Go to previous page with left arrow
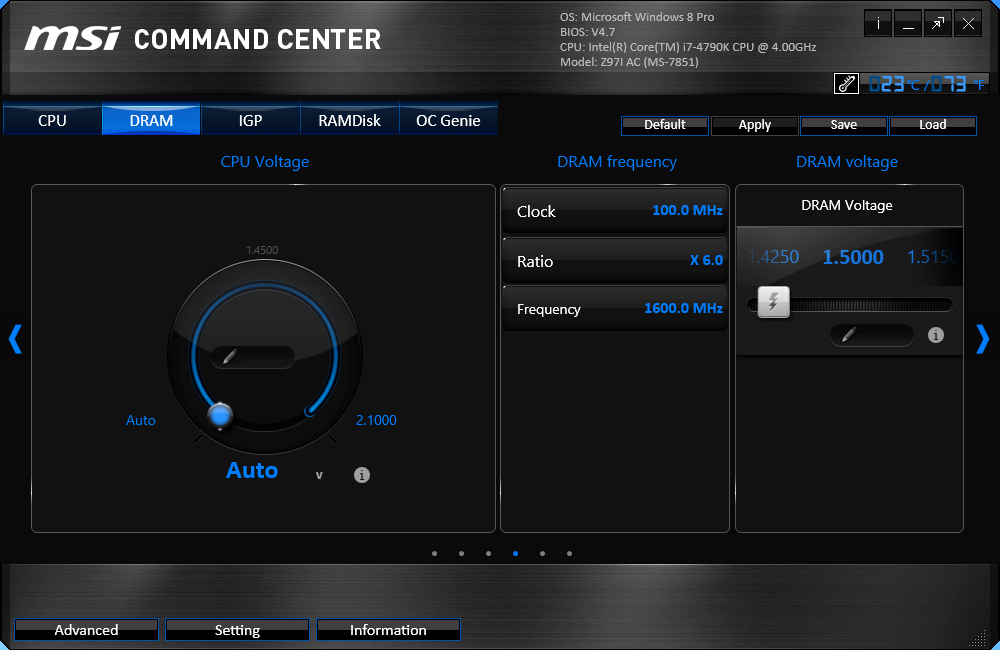Screen dimensions: 1000x650 [15, 339]
